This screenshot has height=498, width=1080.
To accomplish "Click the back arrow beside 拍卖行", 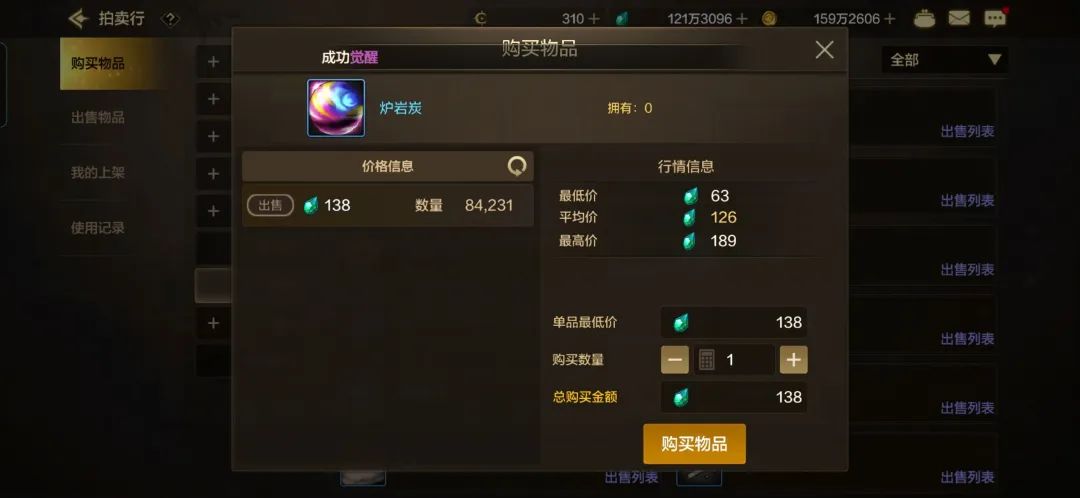I will [79, 19].
